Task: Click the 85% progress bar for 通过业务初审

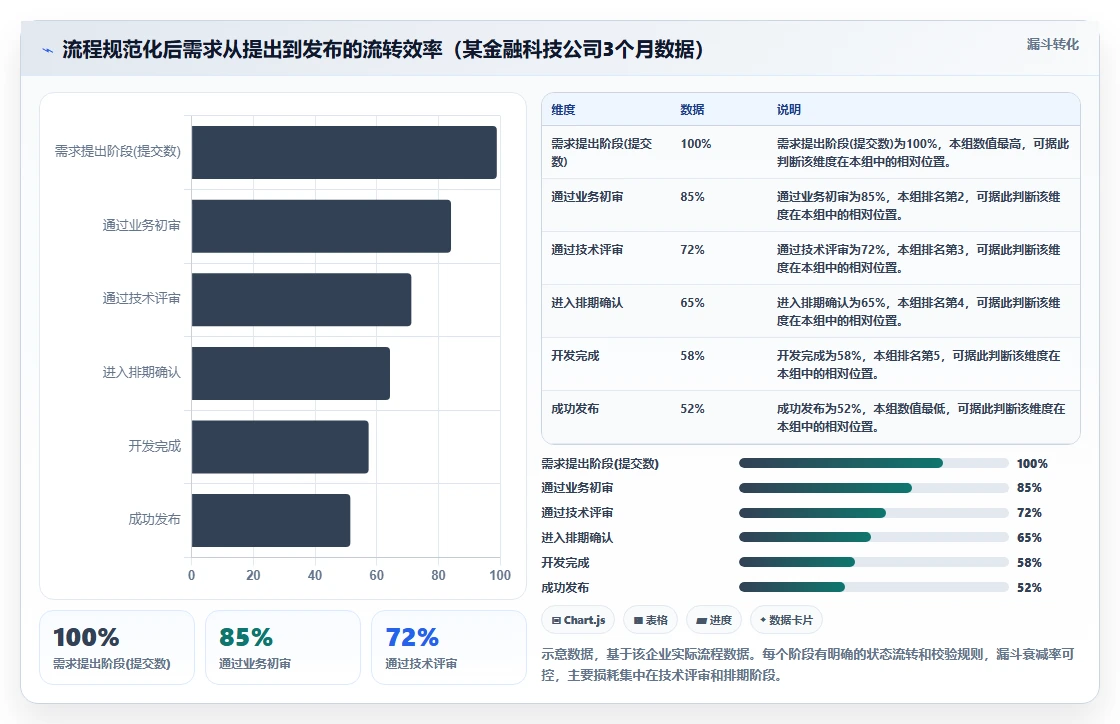Action: [874, 488]
